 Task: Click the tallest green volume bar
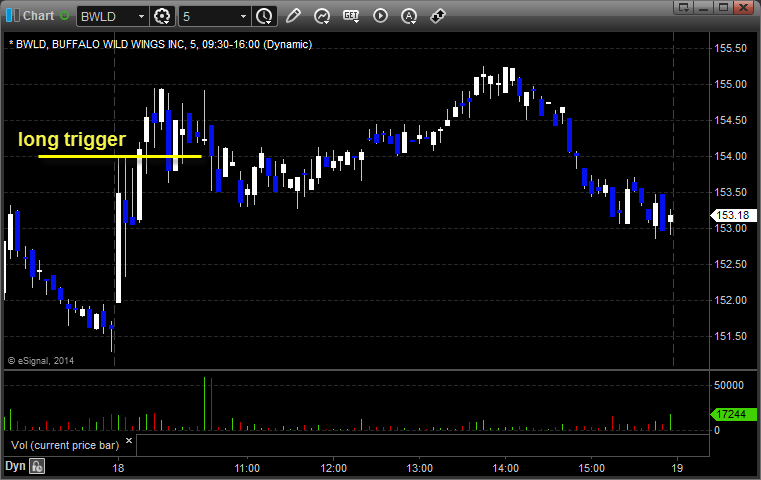[204, 404]
